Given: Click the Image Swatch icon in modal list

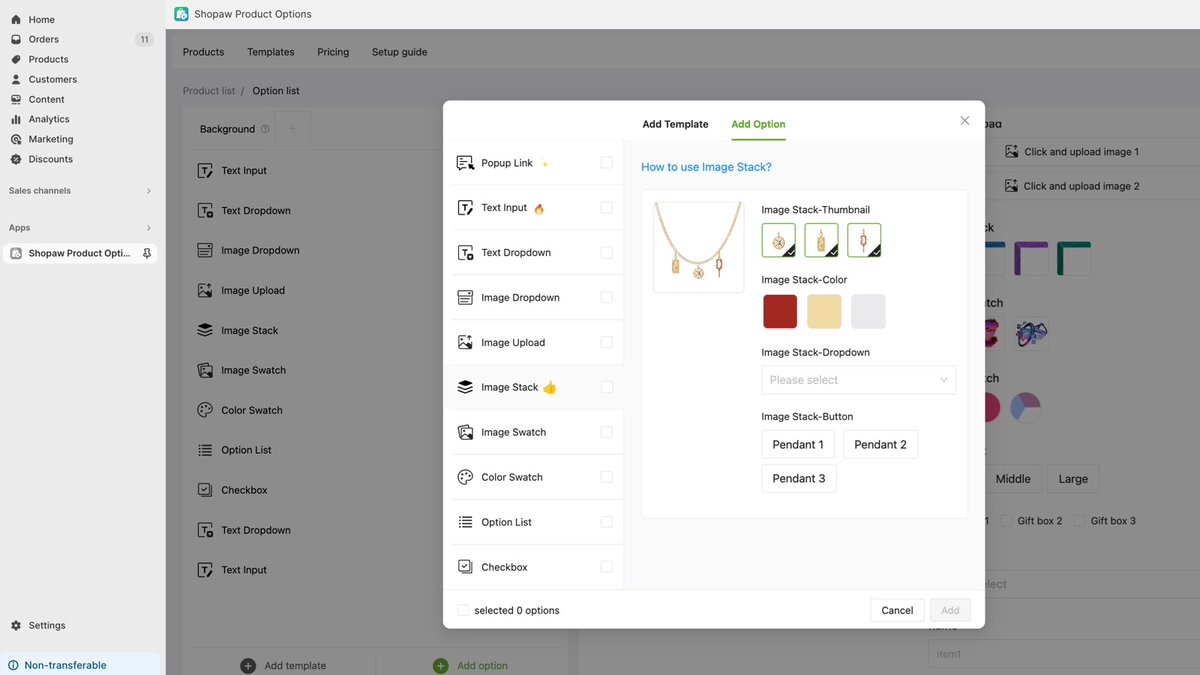Looking at the screenshot, I should pyautogui.click(x=465, y=432).
